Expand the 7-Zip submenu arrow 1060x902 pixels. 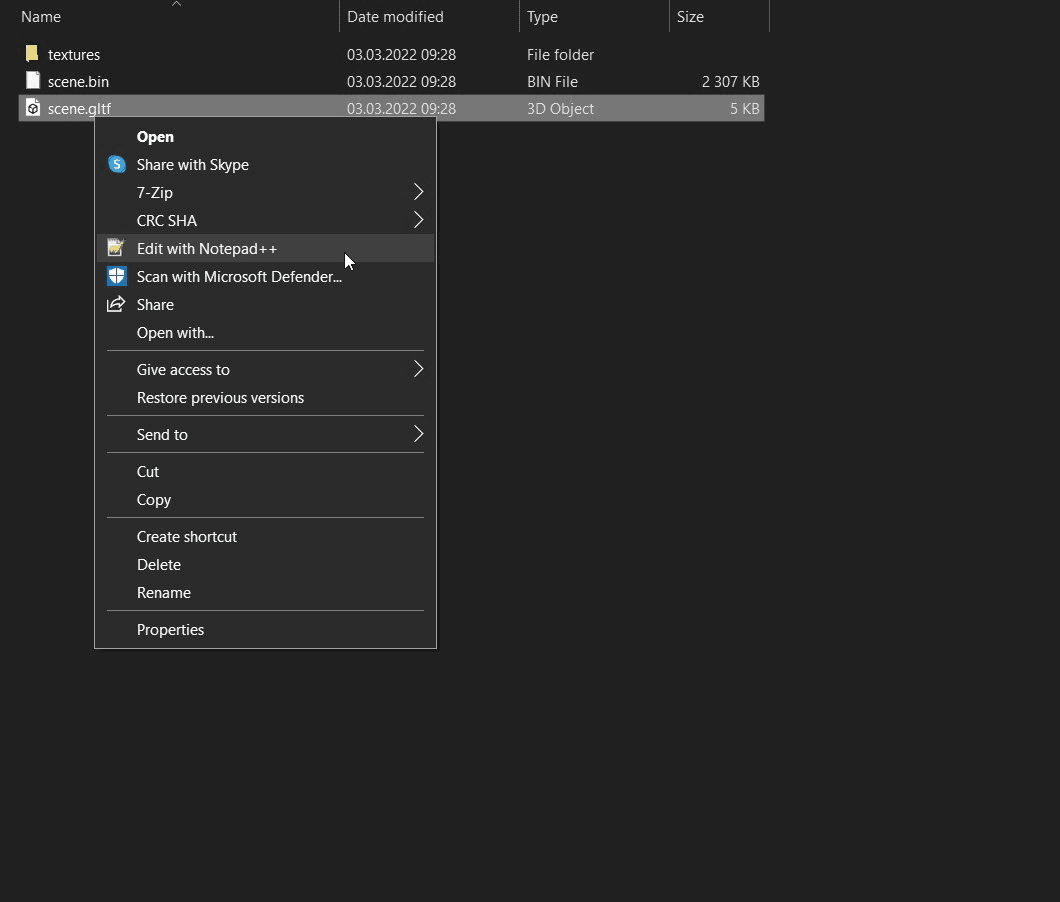pos(418,192)
